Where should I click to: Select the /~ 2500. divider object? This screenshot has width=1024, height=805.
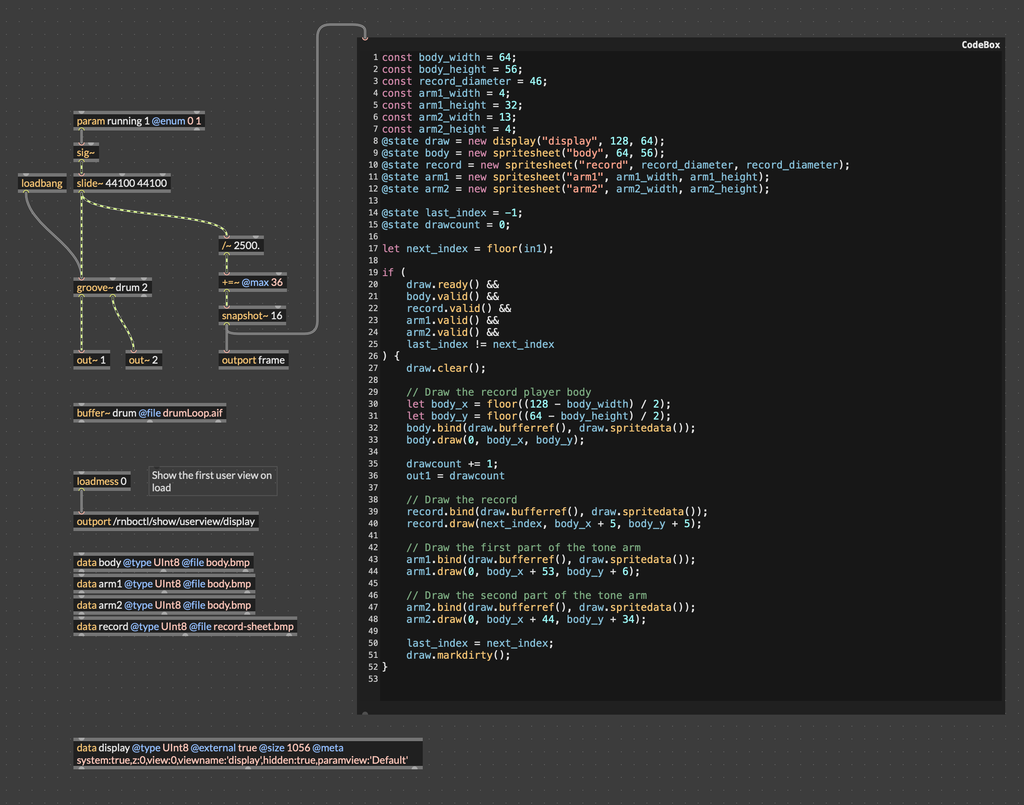pos(241,245)
